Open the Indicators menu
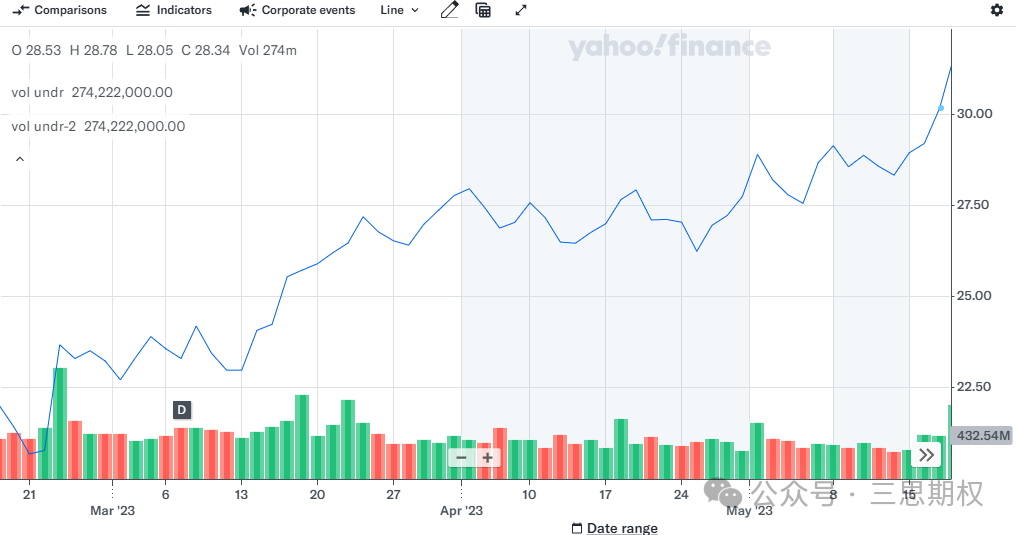The width and height of the screenshot is (1016, 535). click(x=174, y=10)
